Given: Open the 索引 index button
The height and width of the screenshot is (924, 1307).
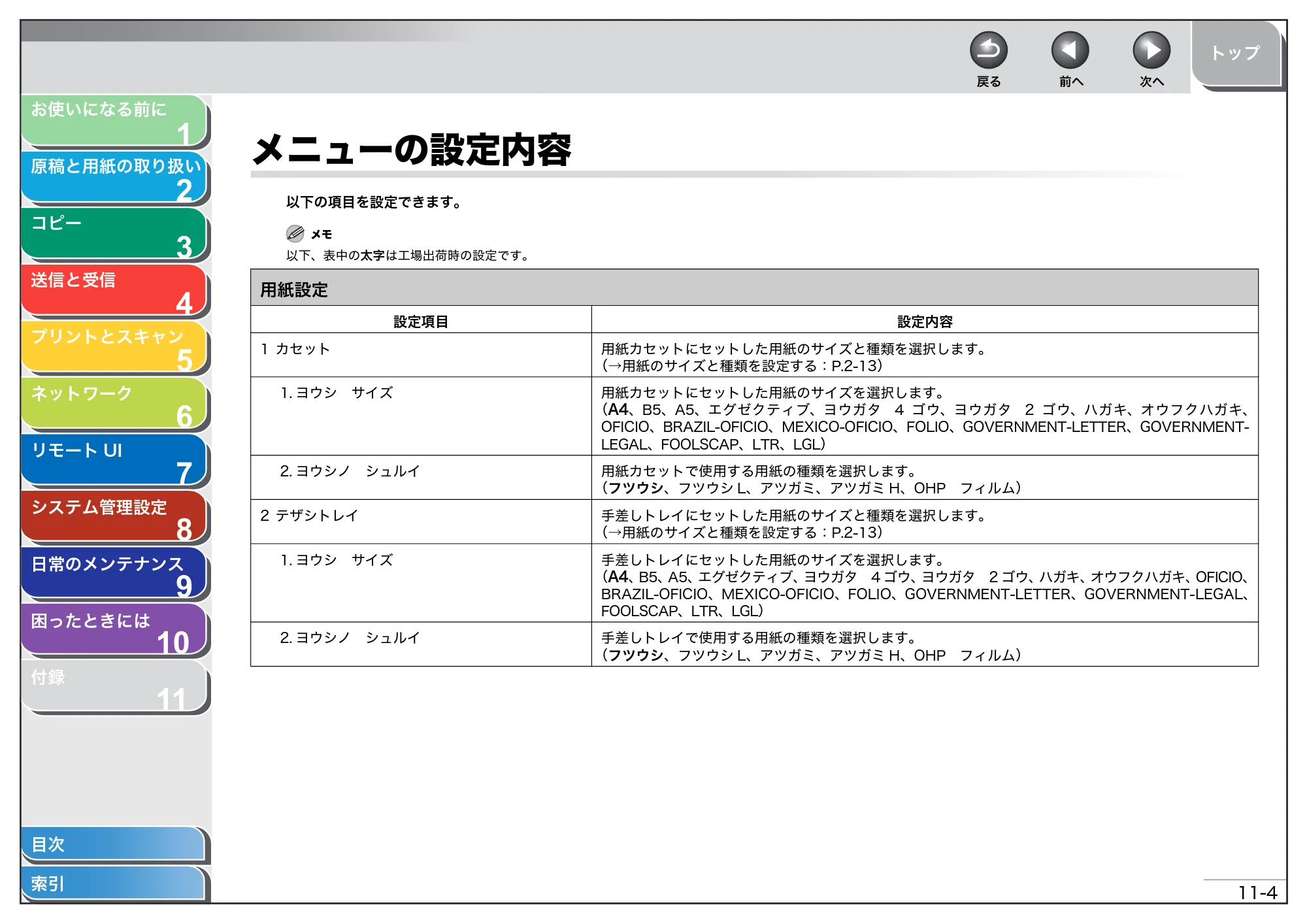Looking at the screenshot, I should click(x=114, y=883).
